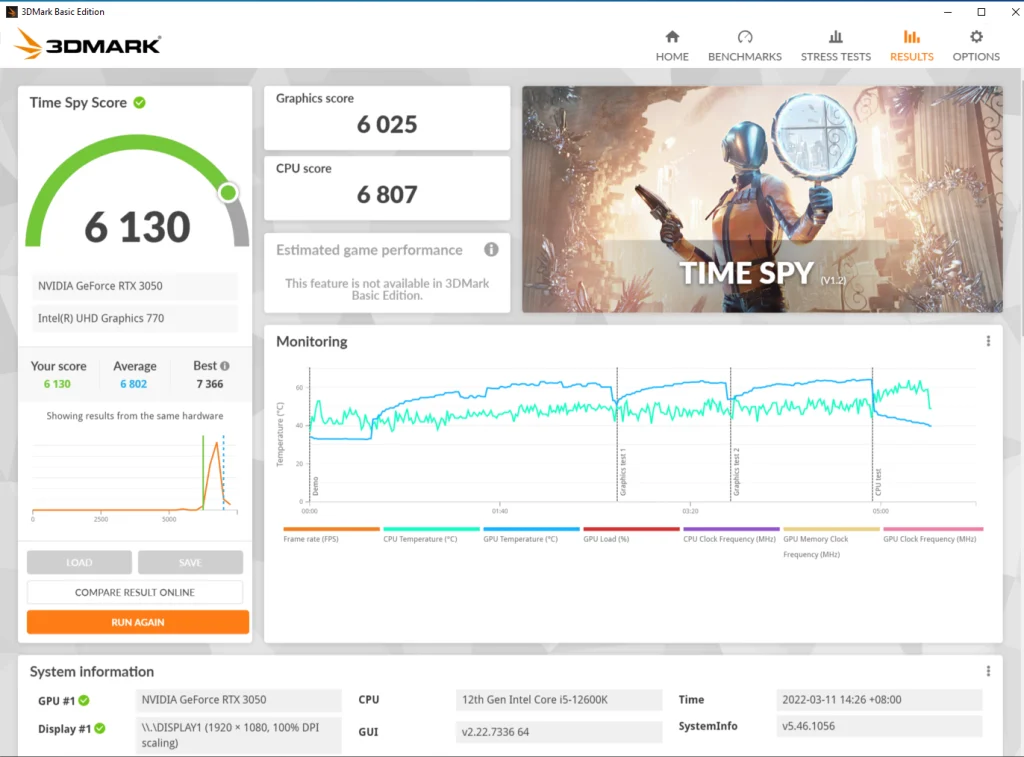This screenshot has width=1024, height=757.
Task: Click the Average score 6 802
Action: tap(133, 384)
